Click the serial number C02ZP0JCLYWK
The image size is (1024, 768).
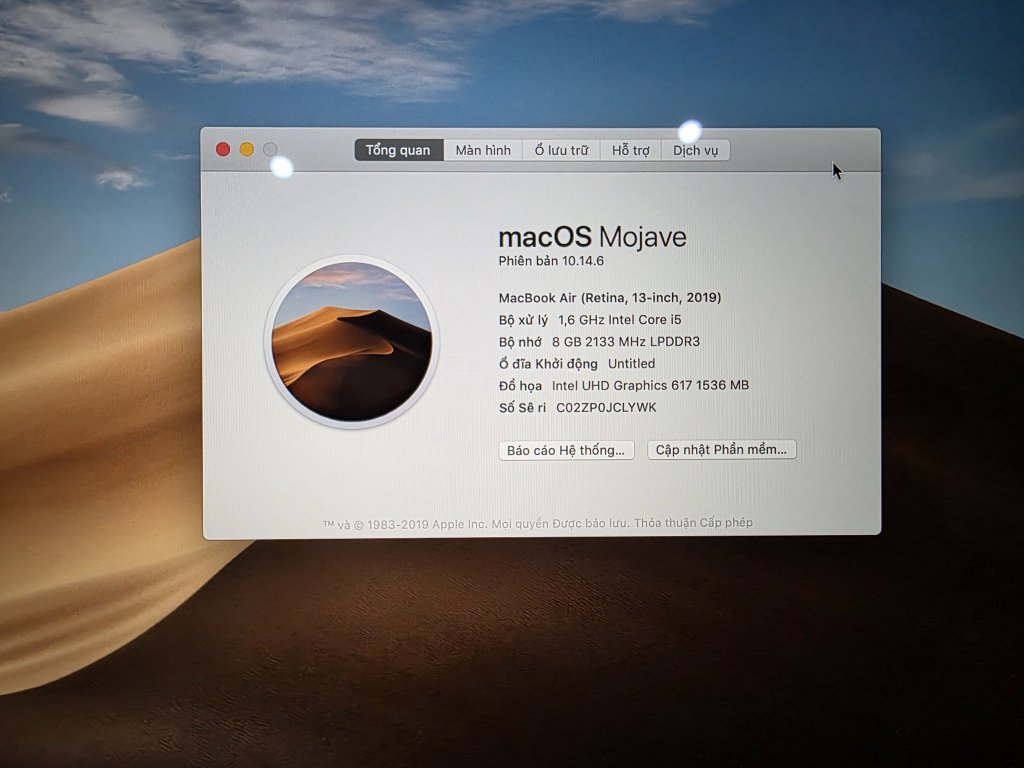(606, 408)
